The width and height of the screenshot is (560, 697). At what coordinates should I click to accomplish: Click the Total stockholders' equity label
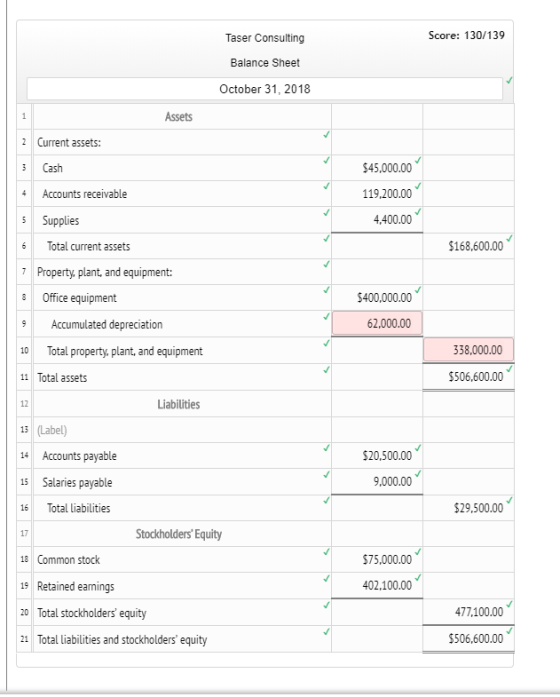point(92,613)
